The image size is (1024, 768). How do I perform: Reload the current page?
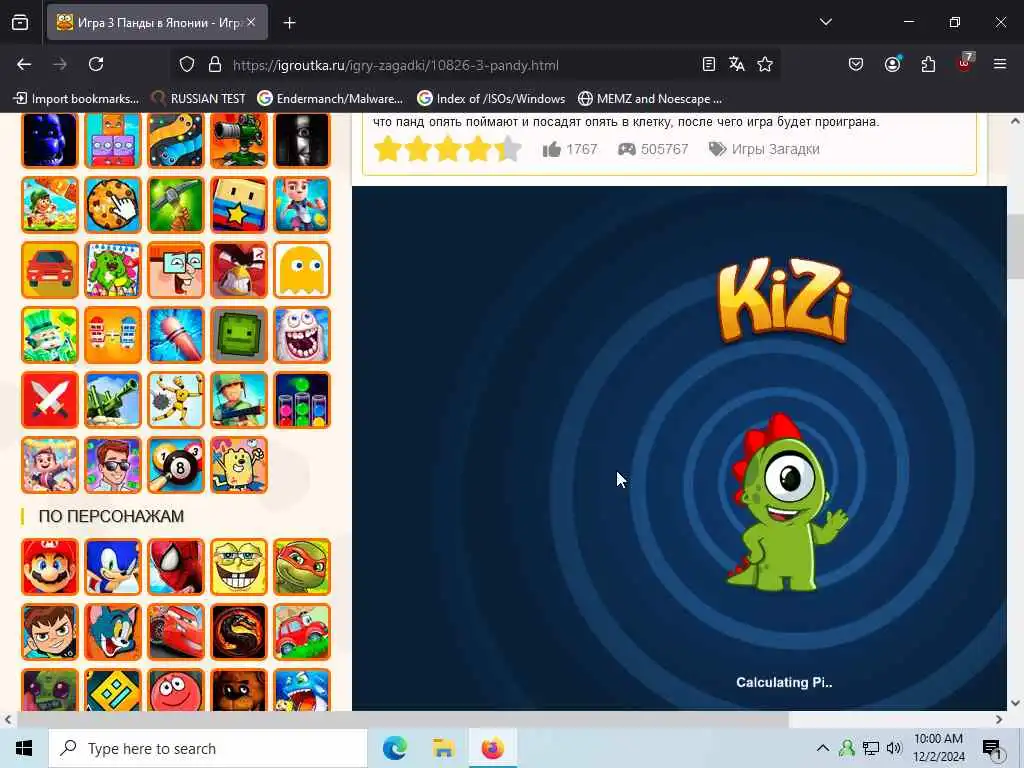[x=96, y=64]
